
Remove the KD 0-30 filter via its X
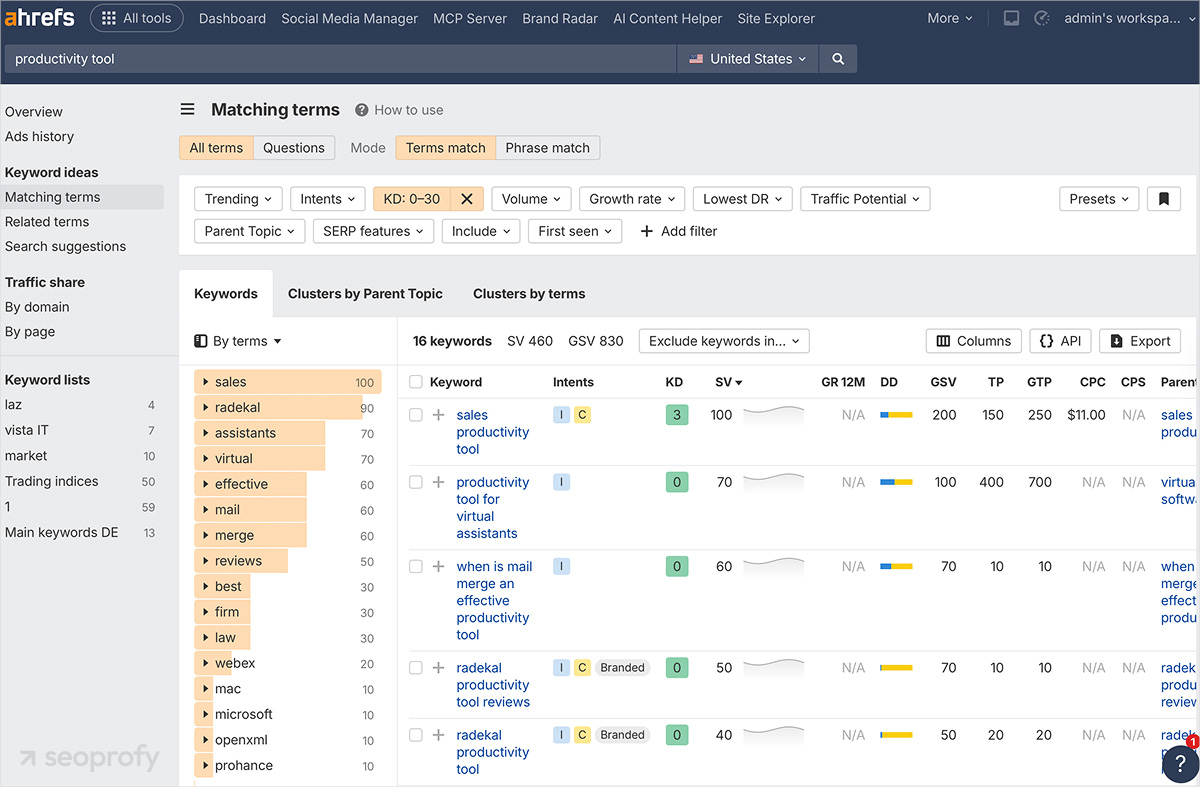[x=466, y=198]
